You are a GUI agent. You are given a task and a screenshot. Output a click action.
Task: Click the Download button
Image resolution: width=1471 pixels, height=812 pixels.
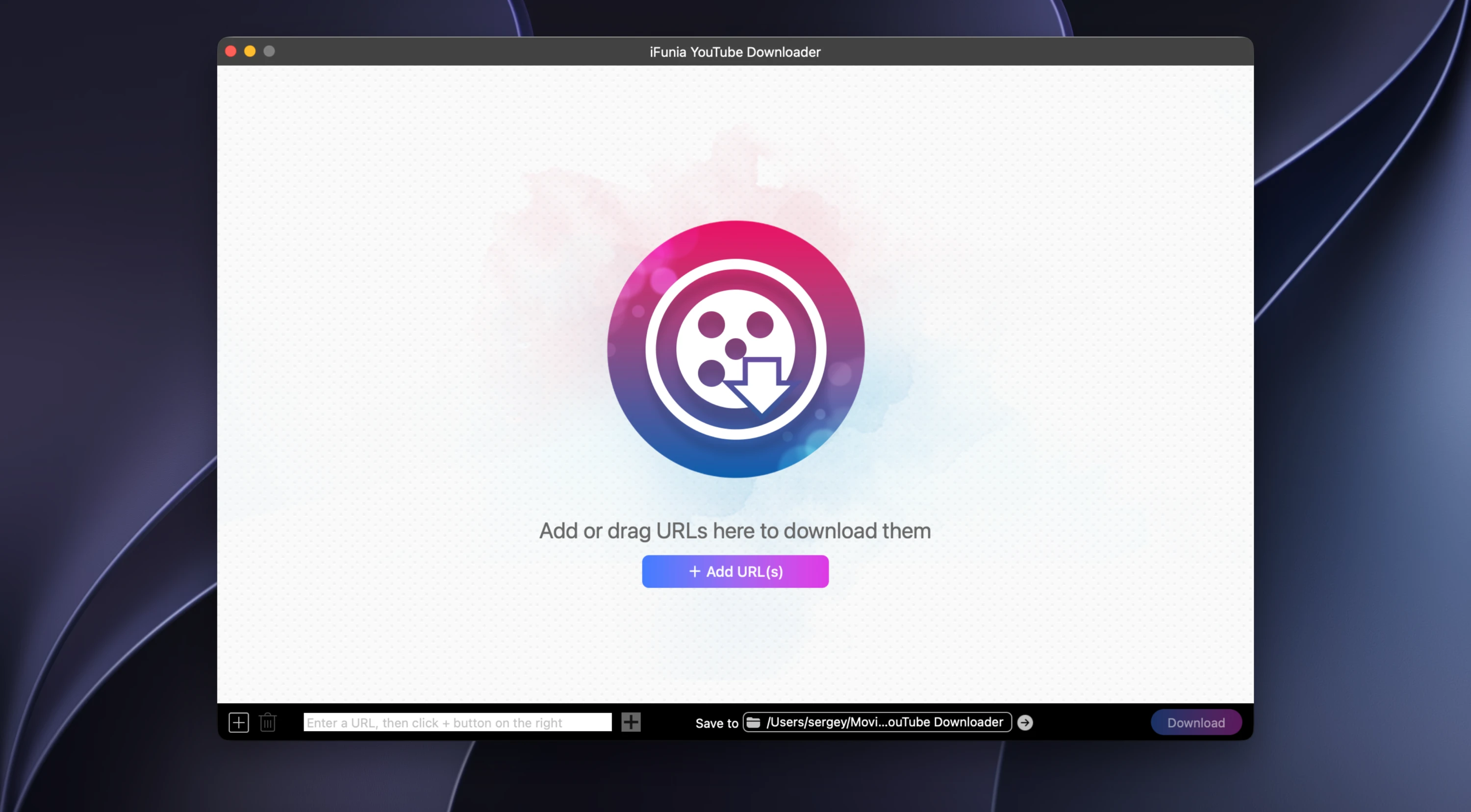coord(1196,722)
